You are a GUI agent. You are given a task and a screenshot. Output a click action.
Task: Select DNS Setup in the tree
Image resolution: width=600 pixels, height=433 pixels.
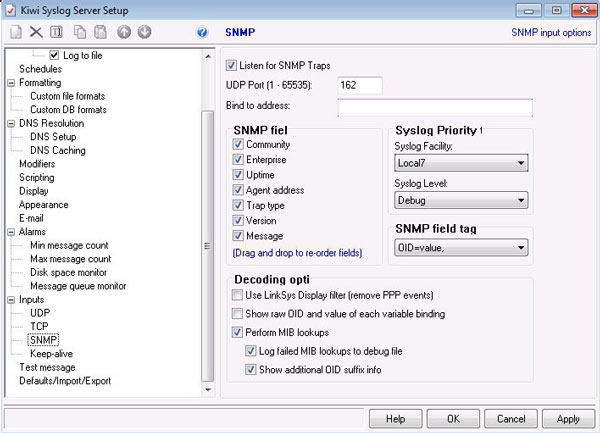click(x=52, y=137)
